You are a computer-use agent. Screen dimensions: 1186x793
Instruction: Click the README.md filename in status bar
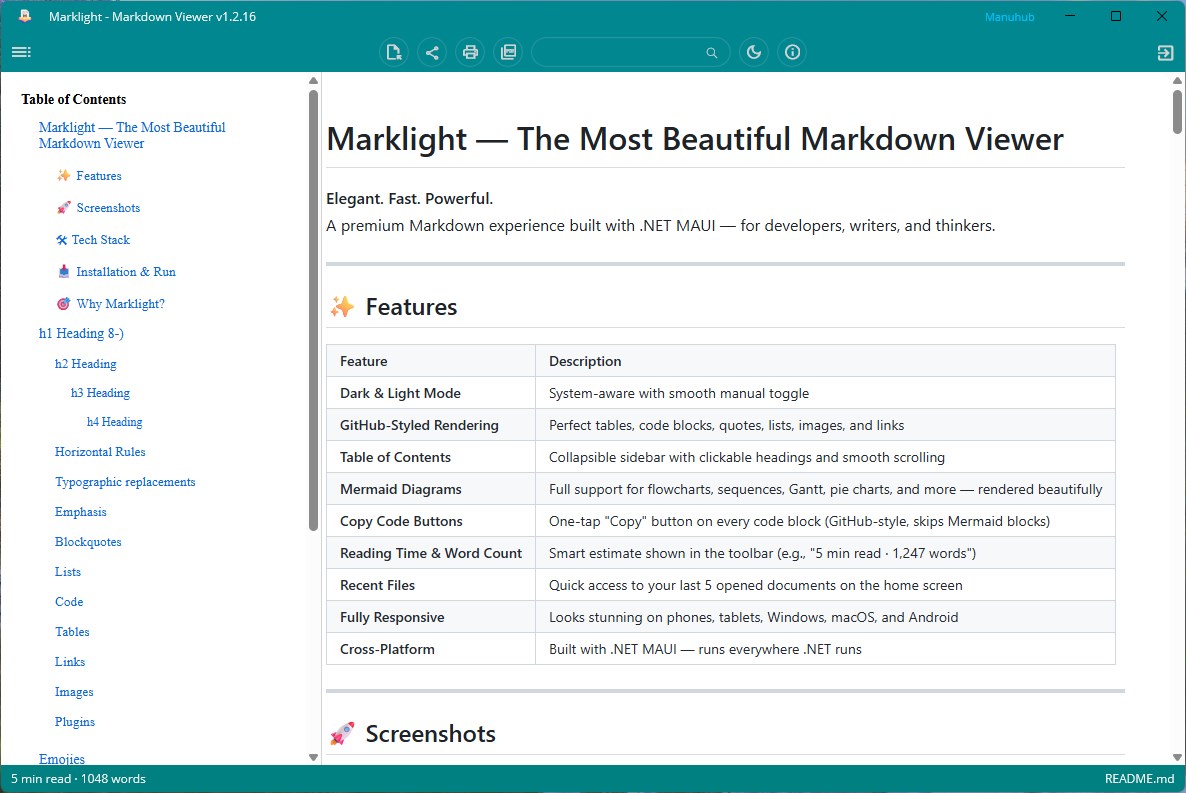tap(1139, 779)
